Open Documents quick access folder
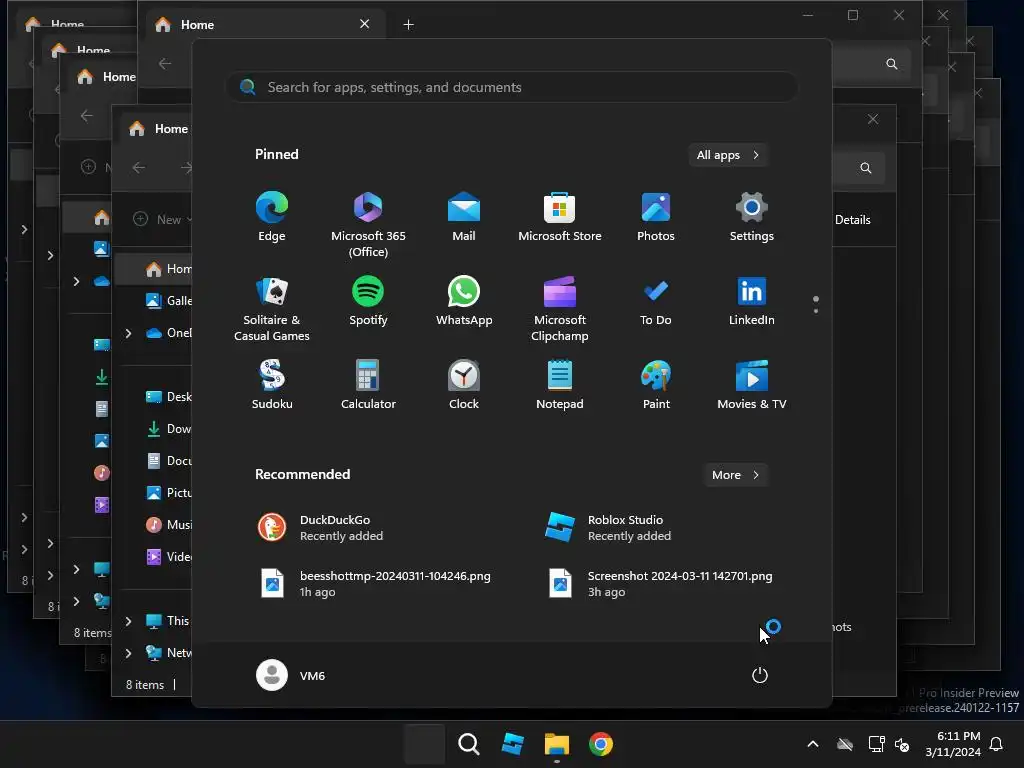1024x768 pixels. [168, 461]
